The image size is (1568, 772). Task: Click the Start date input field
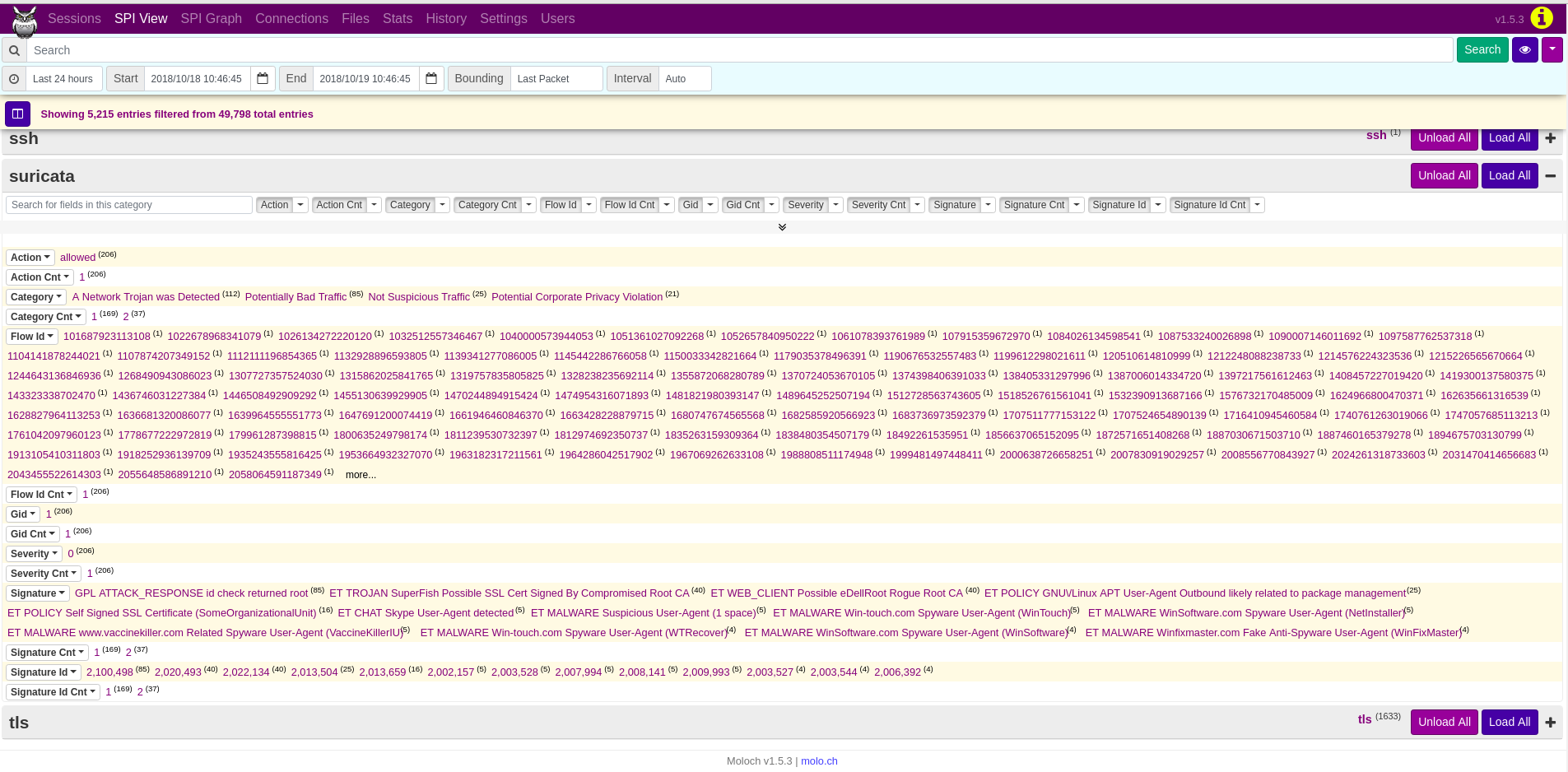click(197, 79)
